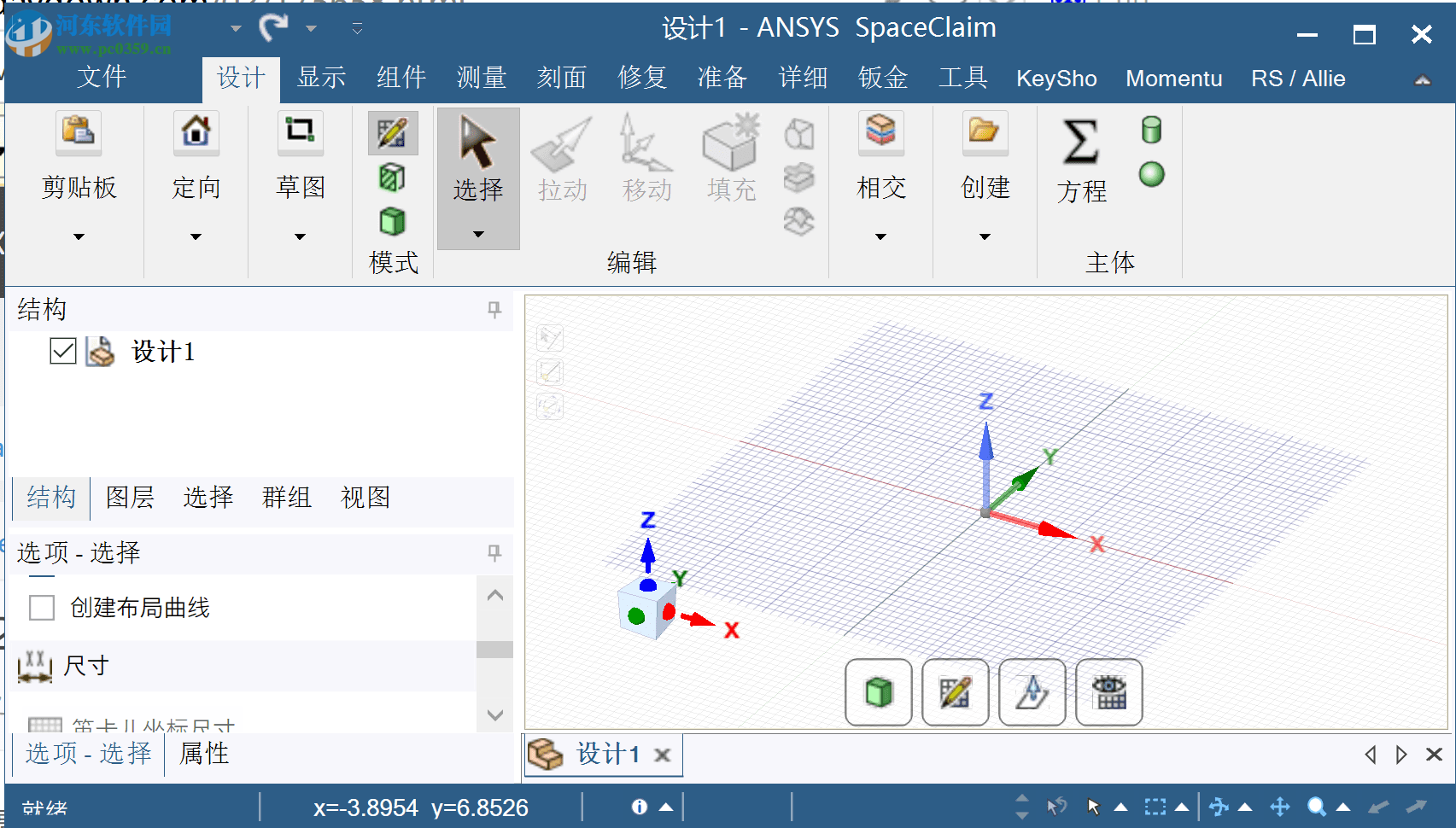
Task: Click sketch mode pencil button in viewport
Action: pos(956,692)
